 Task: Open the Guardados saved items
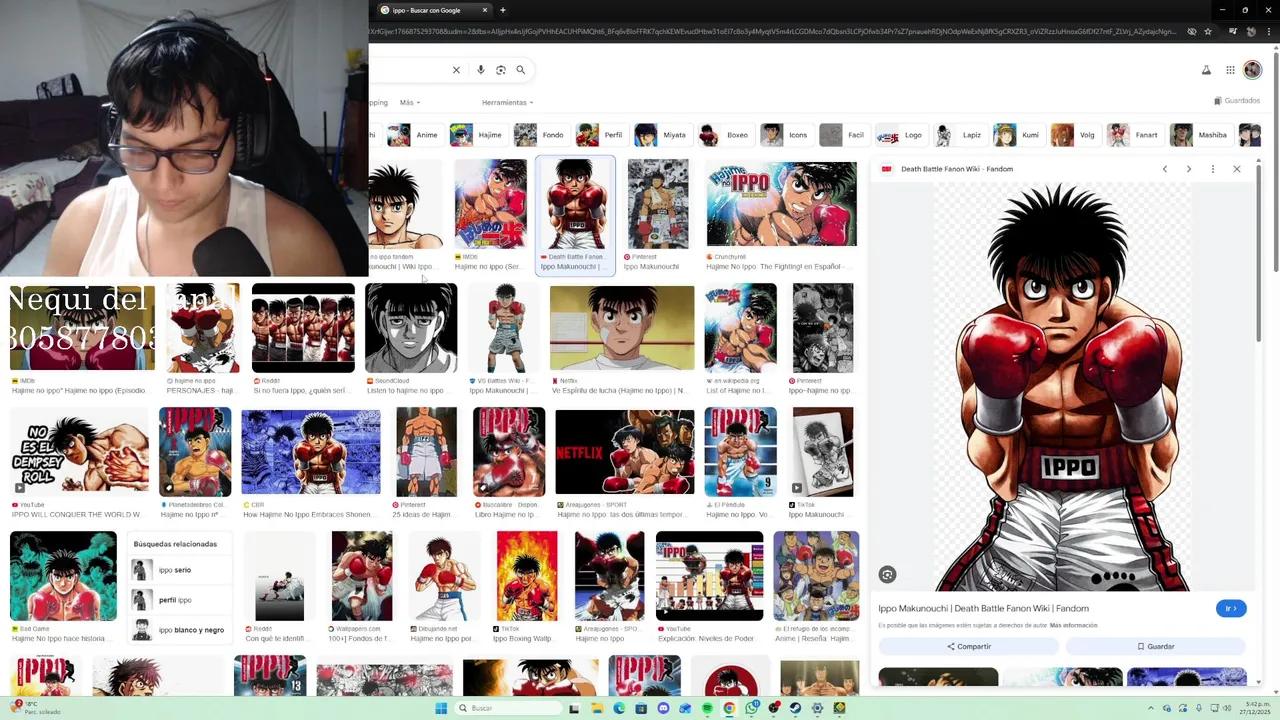[x=1237, y=100]
